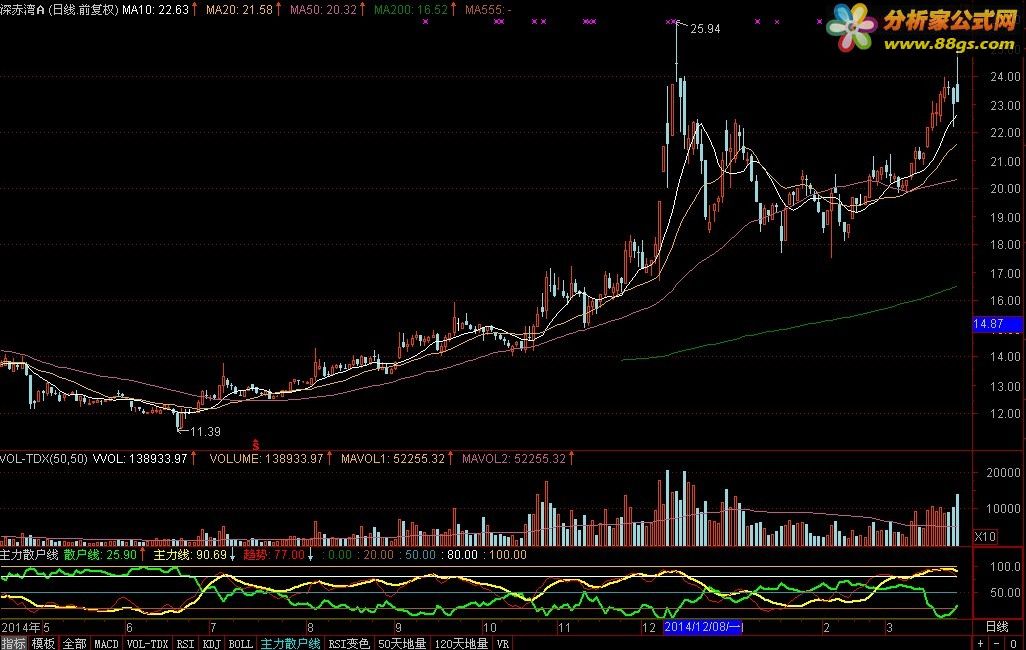This screenshot has width=1026, height=650.
Task: Click the MA20: 21.58 label
Action: (x=239, y=10)
